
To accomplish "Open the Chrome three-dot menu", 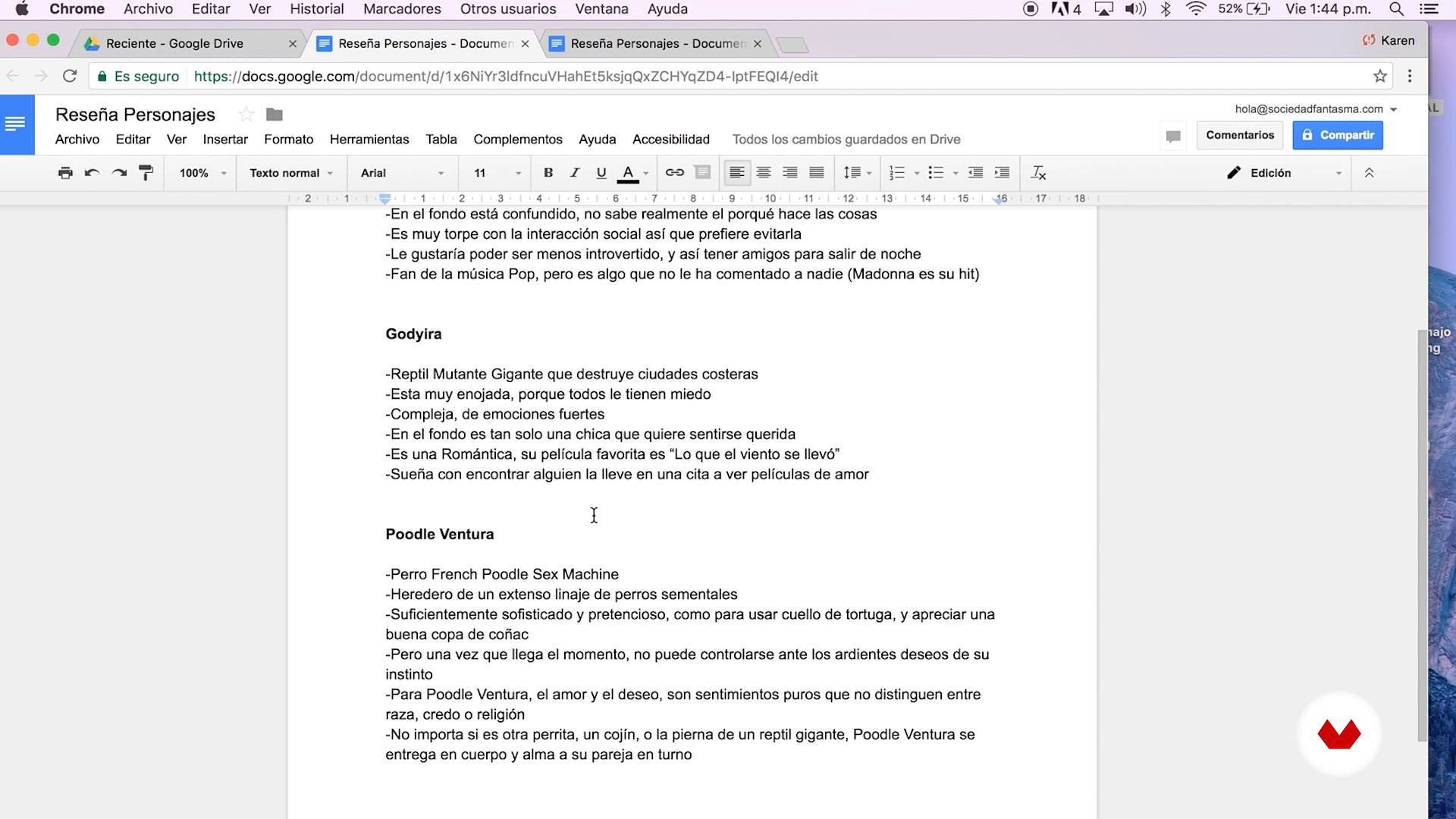I will tap(1410, 76).
